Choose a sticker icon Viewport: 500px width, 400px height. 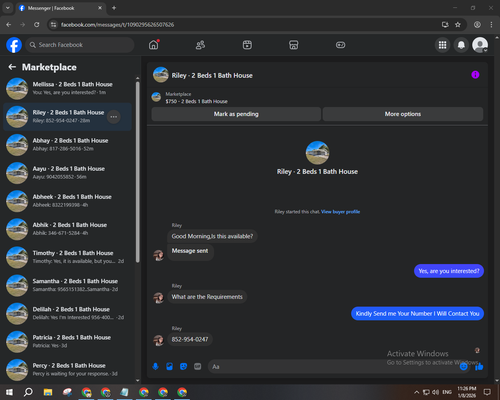coord(184,367)
